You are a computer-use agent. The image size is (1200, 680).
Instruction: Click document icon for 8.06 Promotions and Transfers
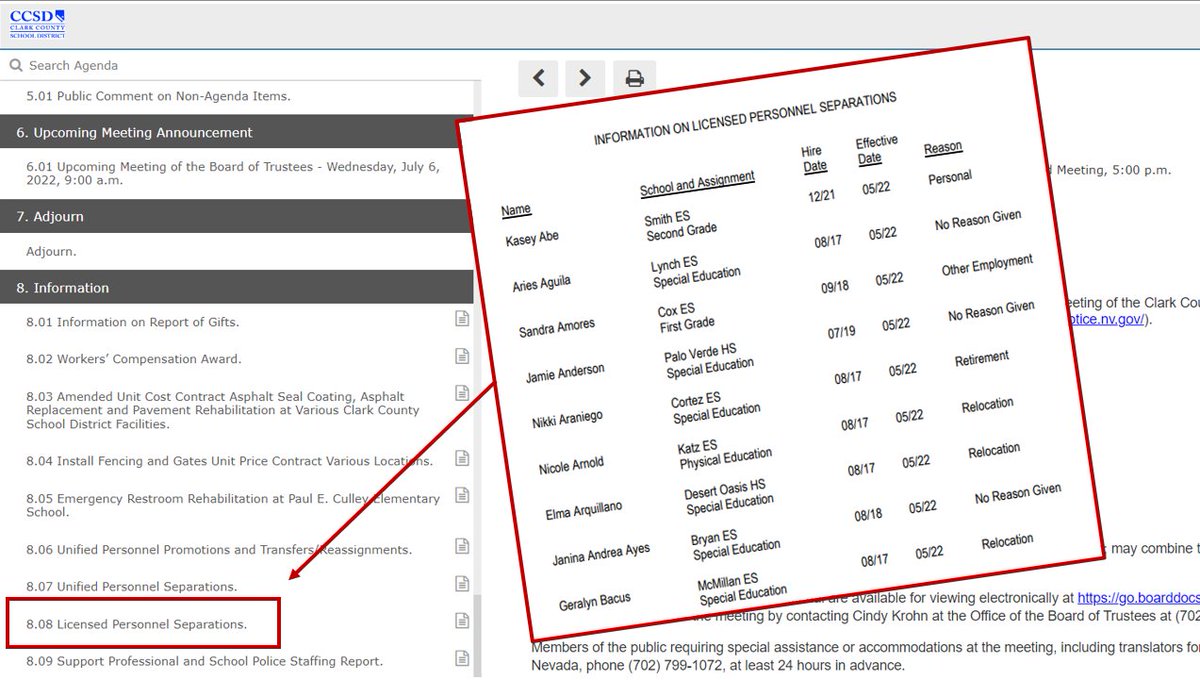tap(462, 546)
